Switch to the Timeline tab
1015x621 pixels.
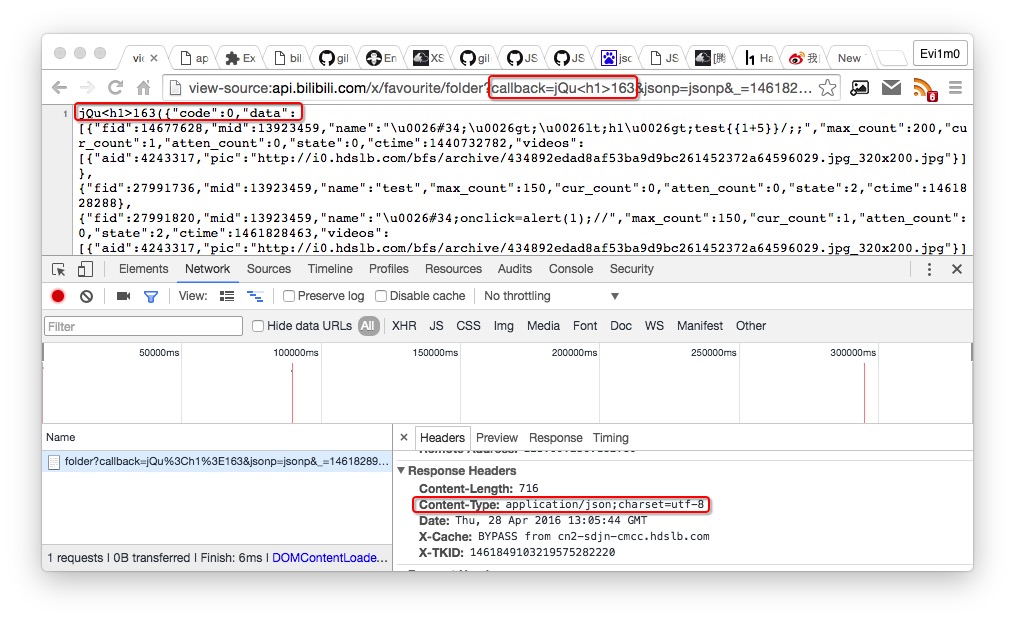330,269
